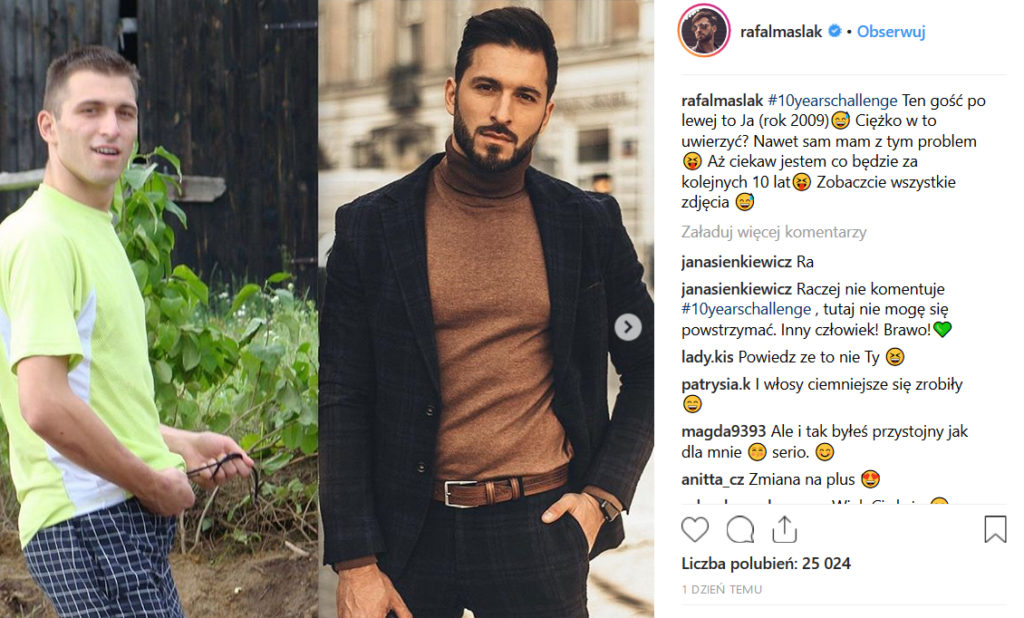Open rafalmaslak username in the caption
Screen dimensions: 1024x618
click(x=722, y=101)
